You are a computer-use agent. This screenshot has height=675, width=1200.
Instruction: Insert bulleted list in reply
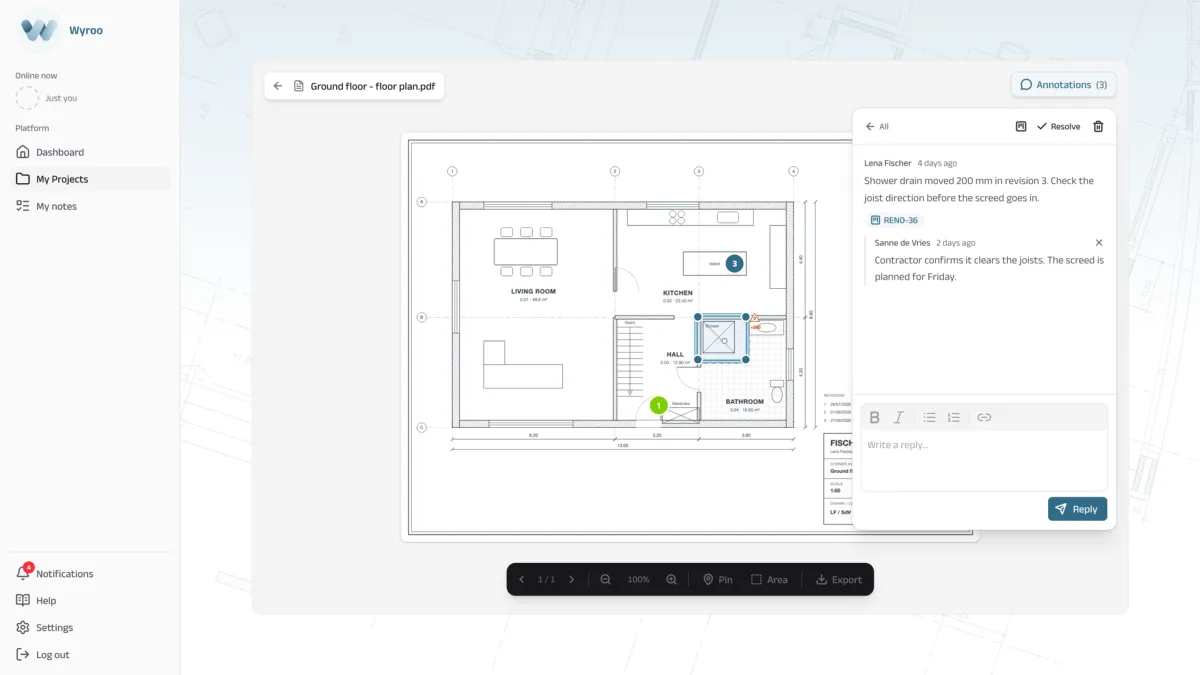(929, 417)
